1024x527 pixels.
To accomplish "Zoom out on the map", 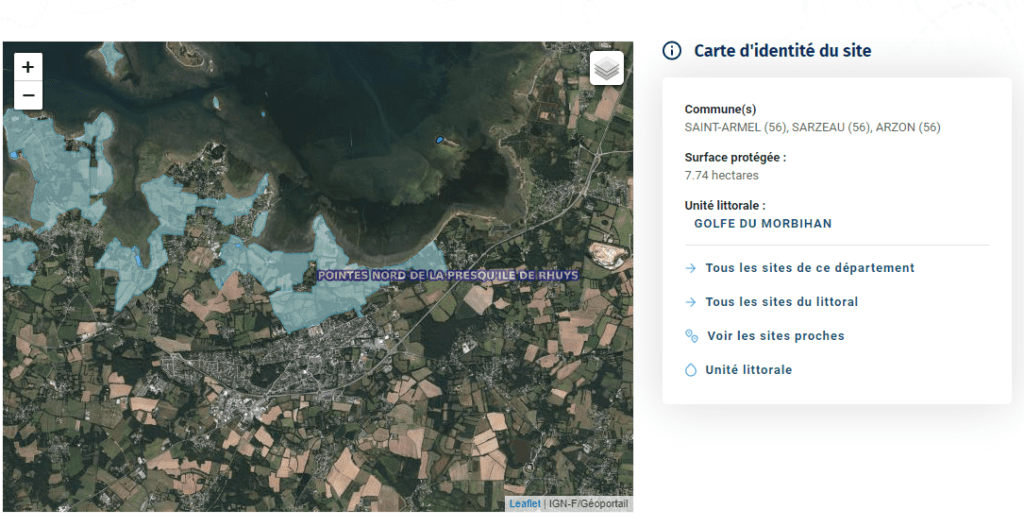I will pyautogui.click(x=28, y=95).
